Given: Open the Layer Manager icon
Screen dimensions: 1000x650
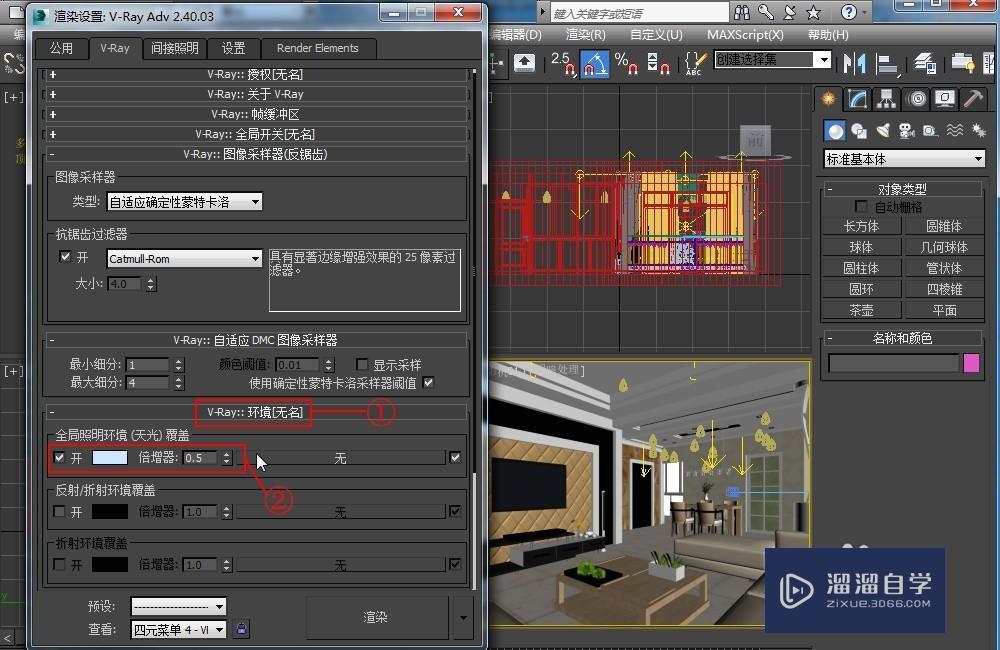Looking at the screenshot, I should [x=925, y=63].
